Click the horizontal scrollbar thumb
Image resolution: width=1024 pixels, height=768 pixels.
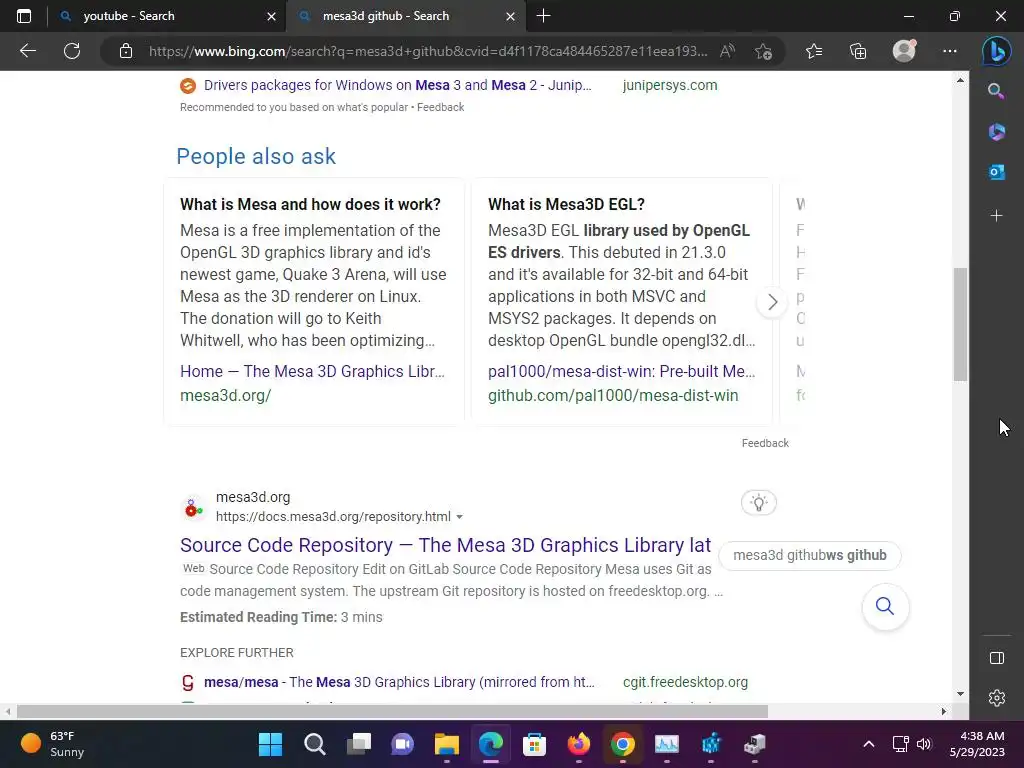pos(392,711)
